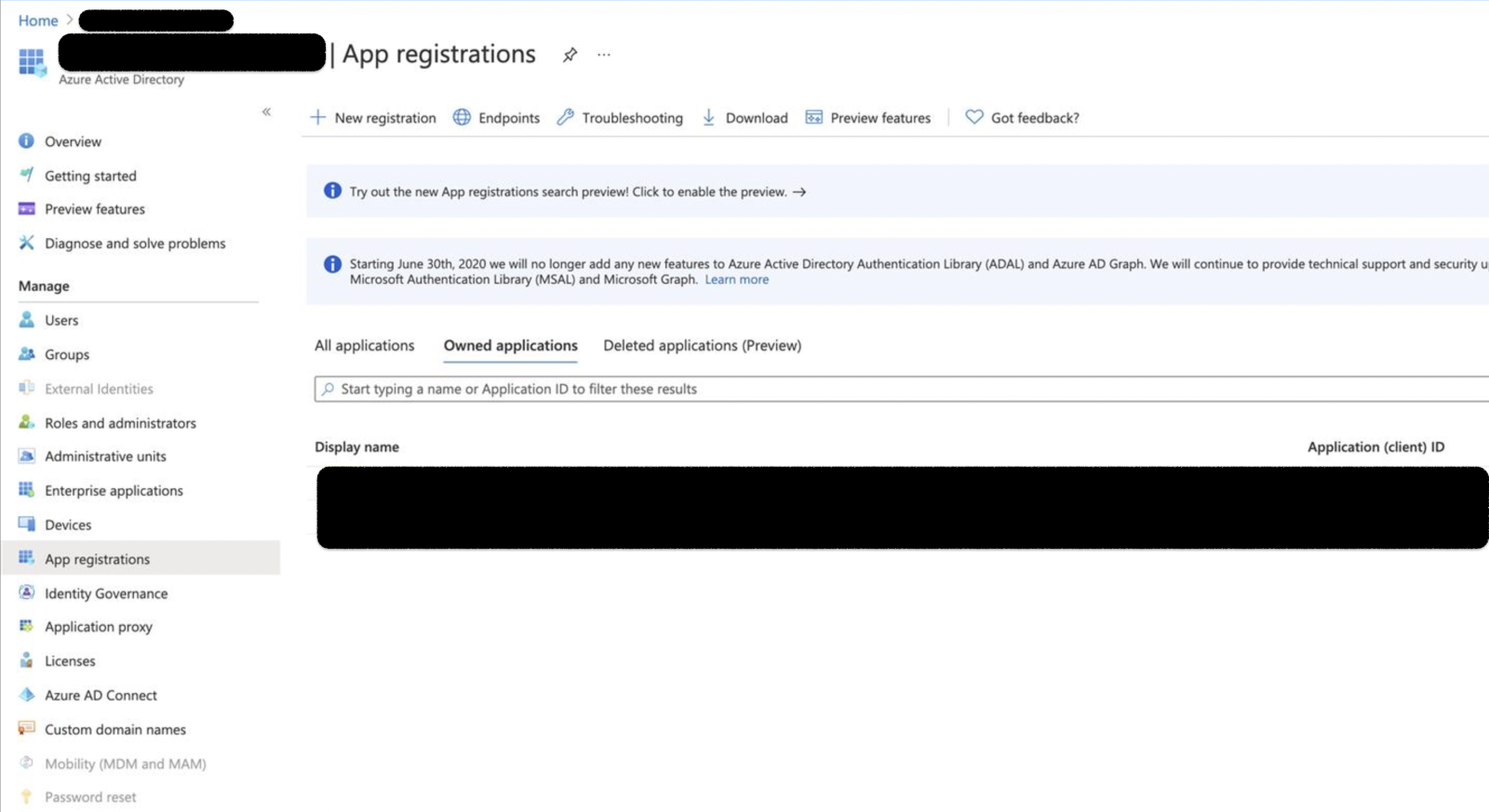
Task: Click the Application proxy icon
Action: click(26, 626)
